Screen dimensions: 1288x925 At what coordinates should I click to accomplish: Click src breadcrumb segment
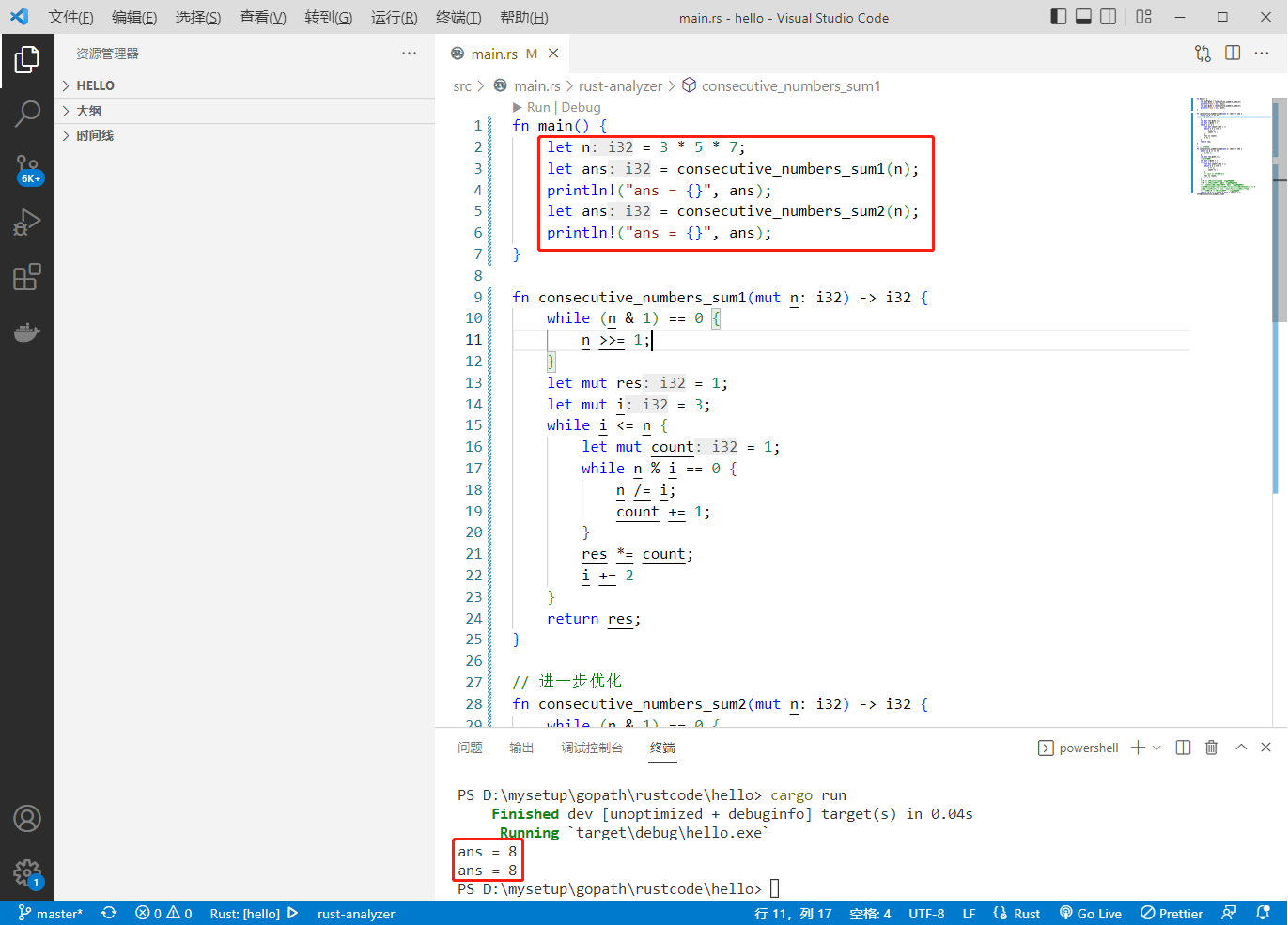(x=462, y=85)
